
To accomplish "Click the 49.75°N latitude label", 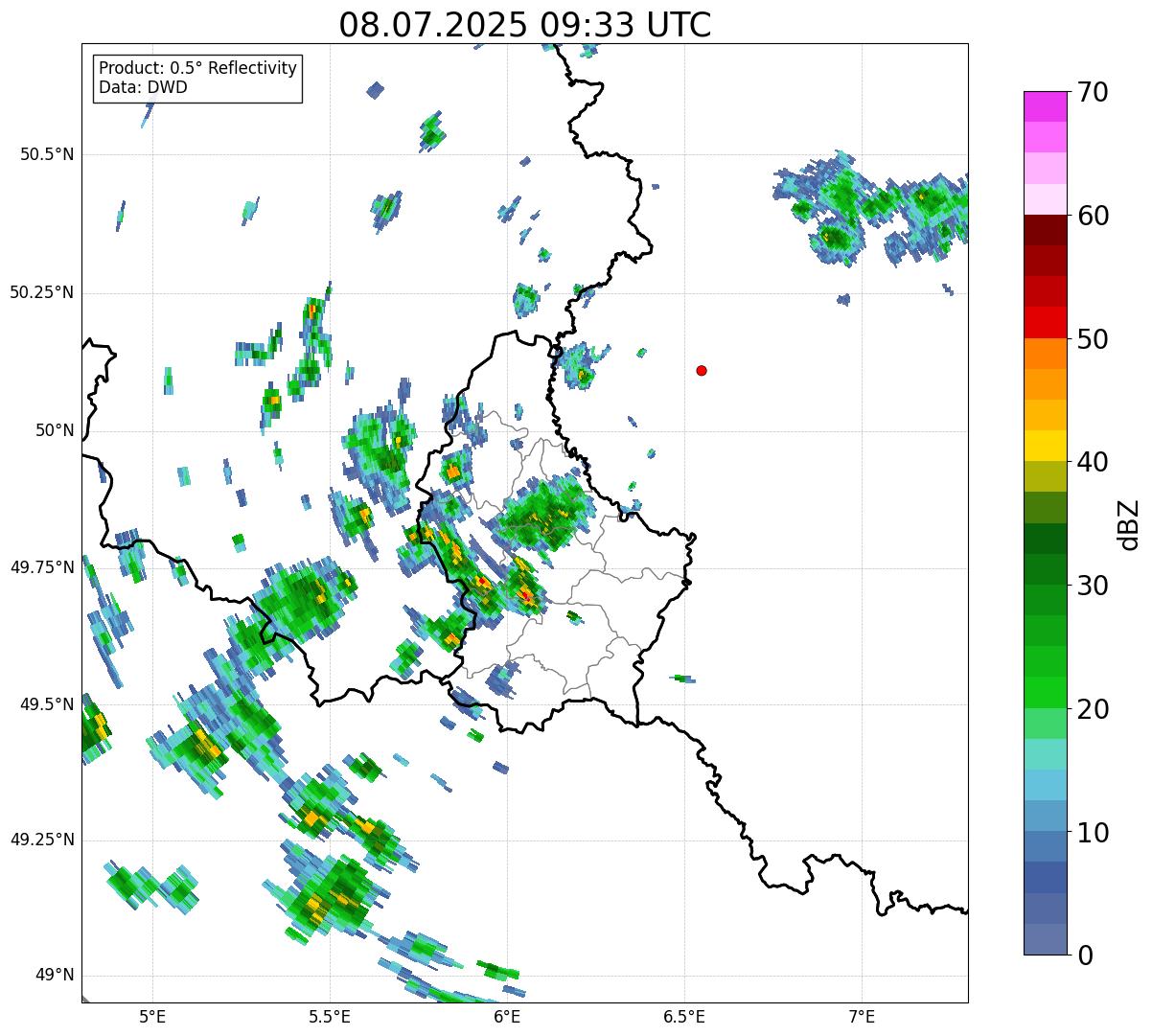I will tap(42, 567).
